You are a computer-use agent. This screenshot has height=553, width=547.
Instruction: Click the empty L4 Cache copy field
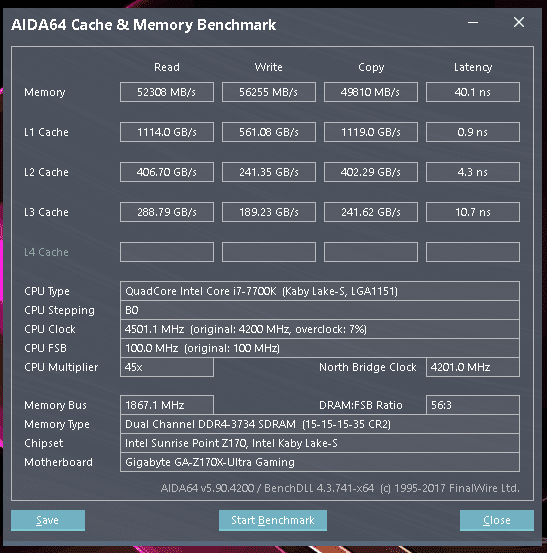pyautogui.click(x=371, y=252)
